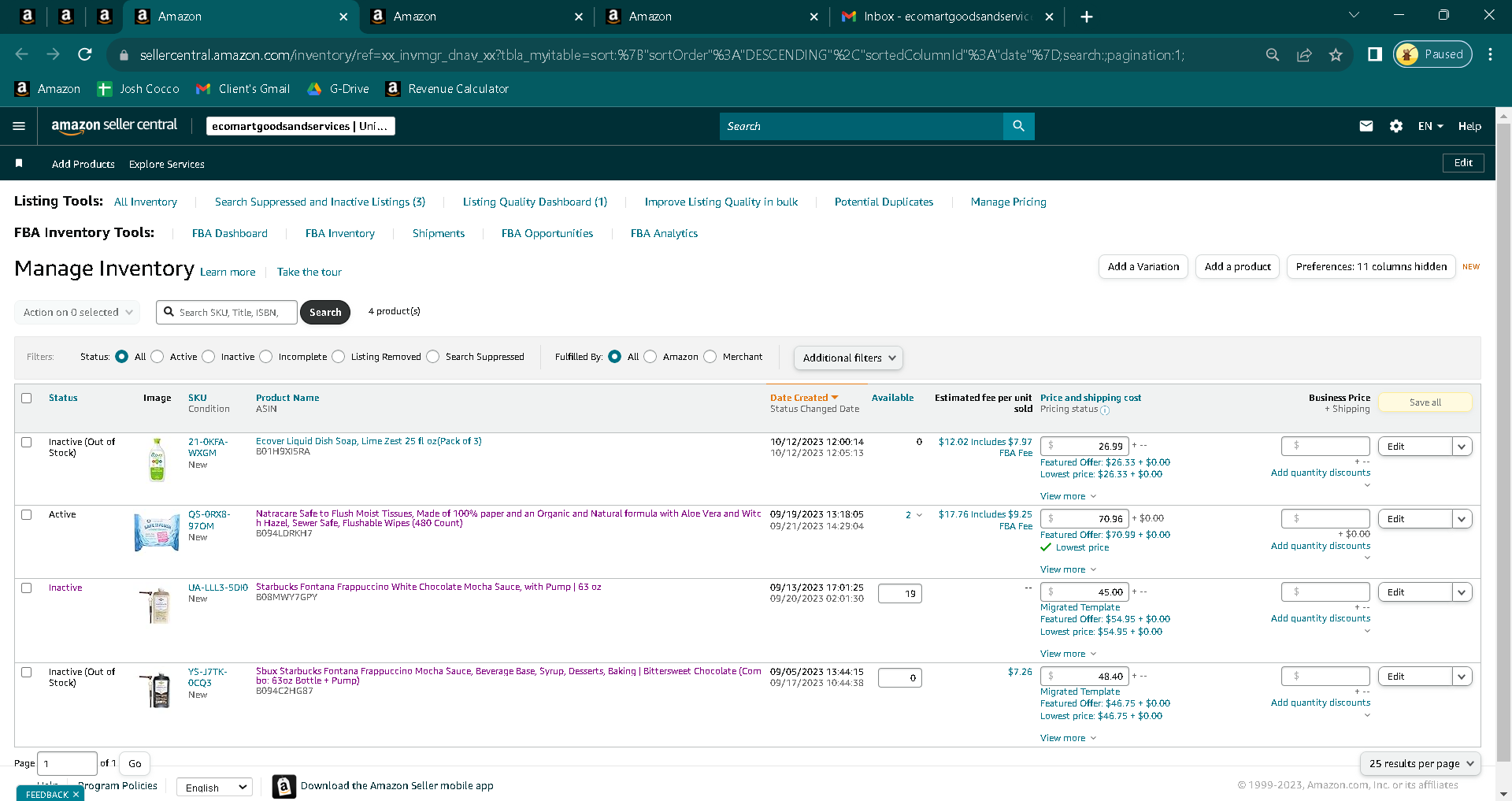
Task: Choose the Search Suppressed status radio
Action: pyautogui.click(x=433, y=357)
